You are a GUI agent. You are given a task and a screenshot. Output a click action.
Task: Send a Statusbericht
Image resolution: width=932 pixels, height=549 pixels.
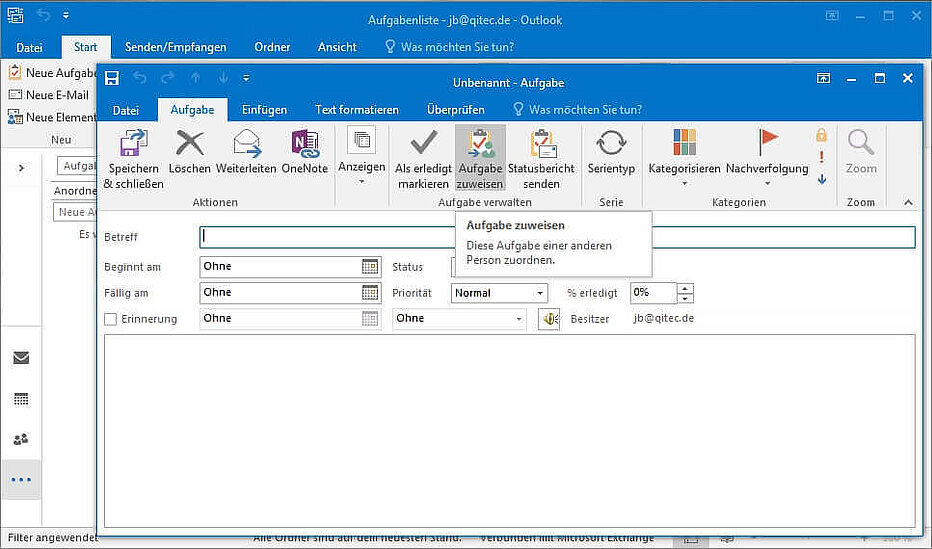pyautogui.click(x=541, y=158)
